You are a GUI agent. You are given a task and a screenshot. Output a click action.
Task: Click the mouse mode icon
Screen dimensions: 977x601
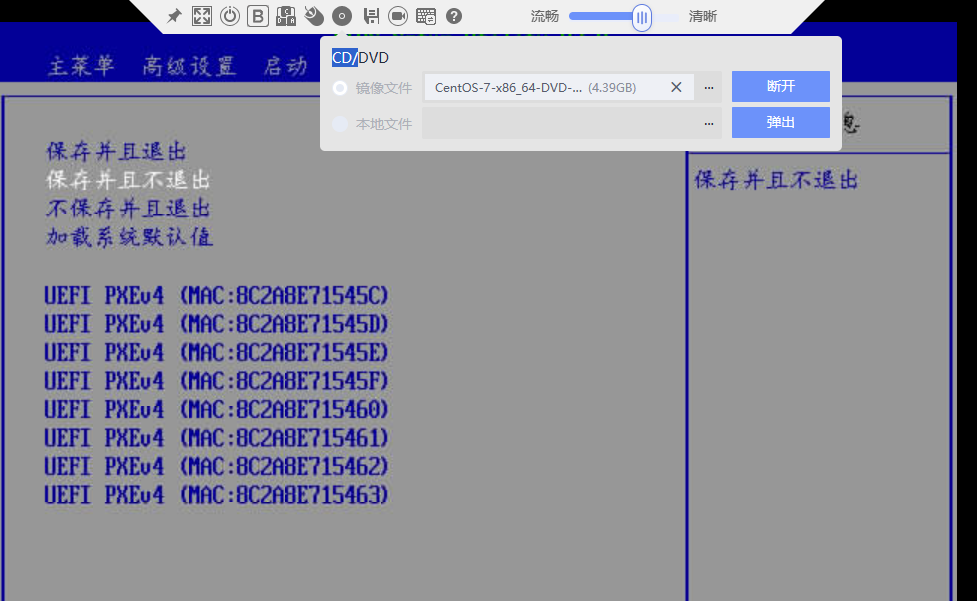pyautogui.click(x=314, y=16)
